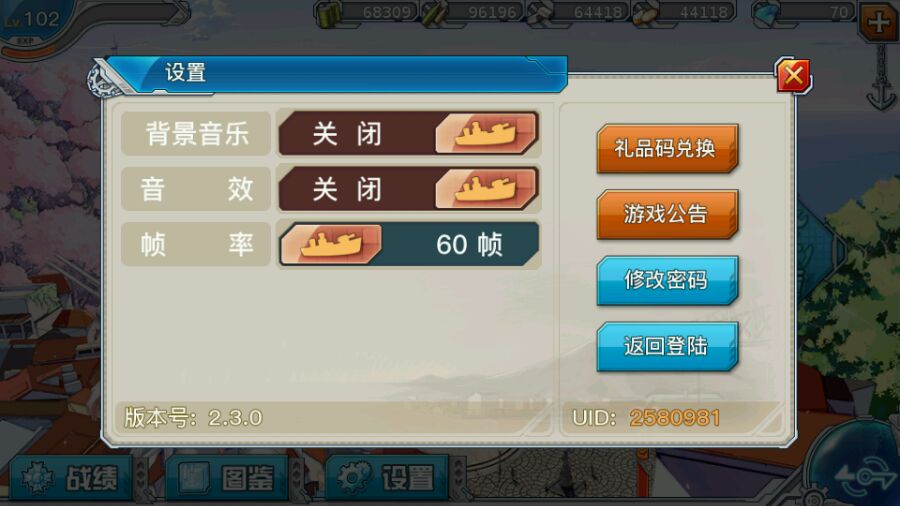Open 礼品码兑换 gift code redemption

coord(667,149)
